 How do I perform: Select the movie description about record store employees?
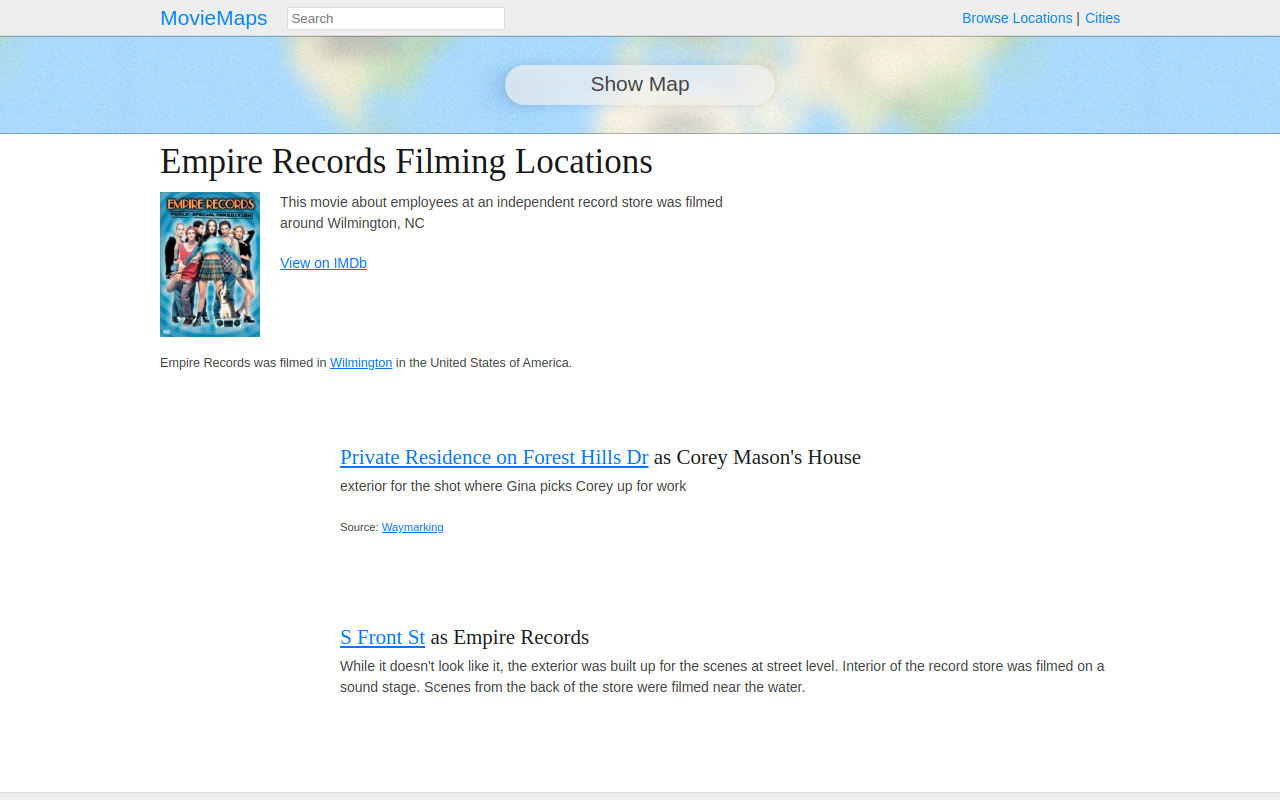click(x=501, y=212)
